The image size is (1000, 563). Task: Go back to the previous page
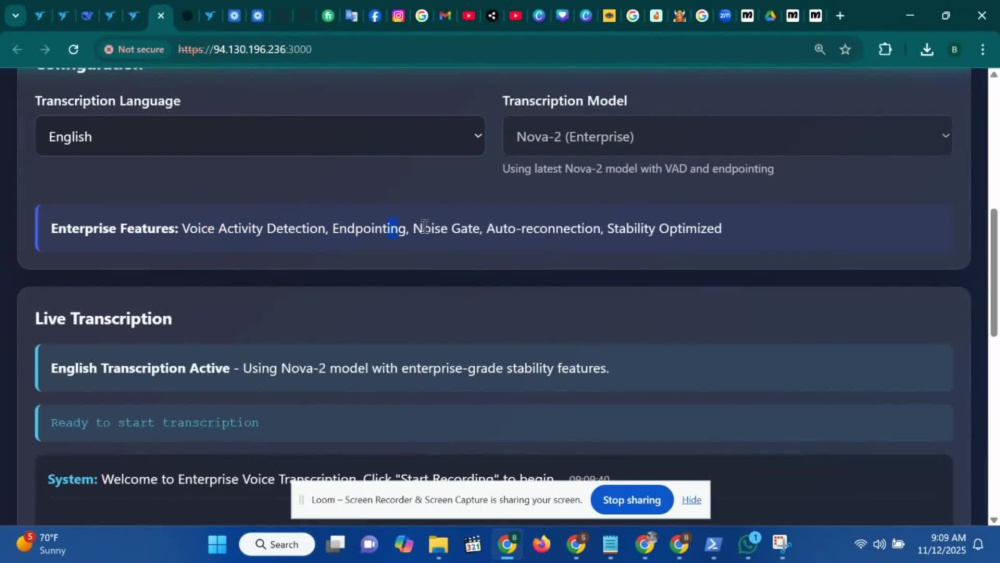point(17,49)
